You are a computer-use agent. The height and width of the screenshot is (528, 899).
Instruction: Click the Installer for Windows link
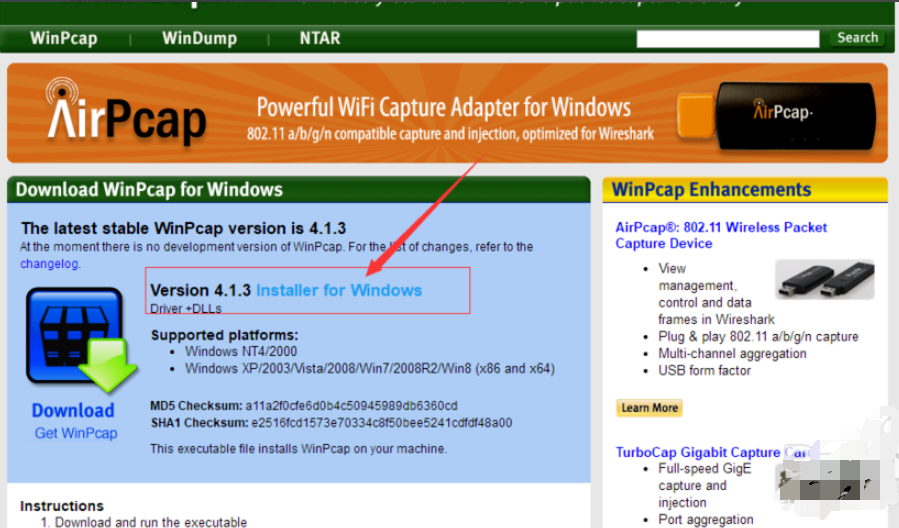click(339, 290)
